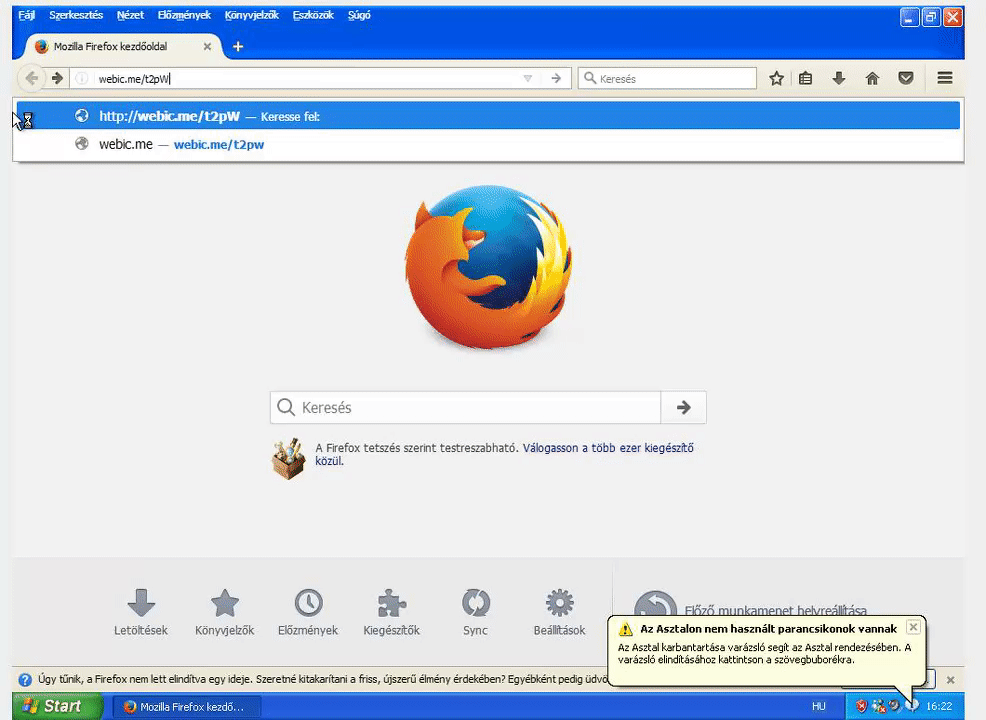
Task: Select the webic.me — webic.me/t2pw suggestion
Action: coord(488,144)
